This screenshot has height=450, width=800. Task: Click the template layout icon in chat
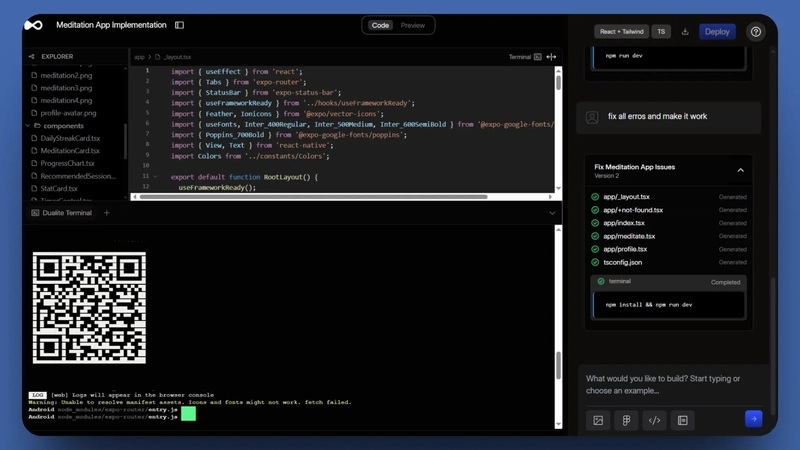[682, 420]
